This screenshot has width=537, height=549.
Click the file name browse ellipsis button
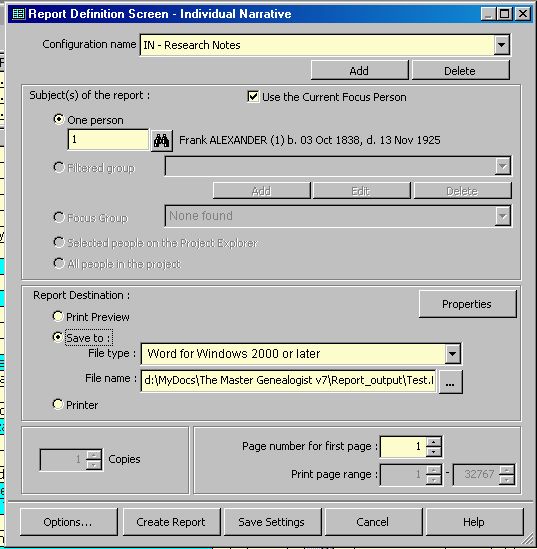[451, 382]
